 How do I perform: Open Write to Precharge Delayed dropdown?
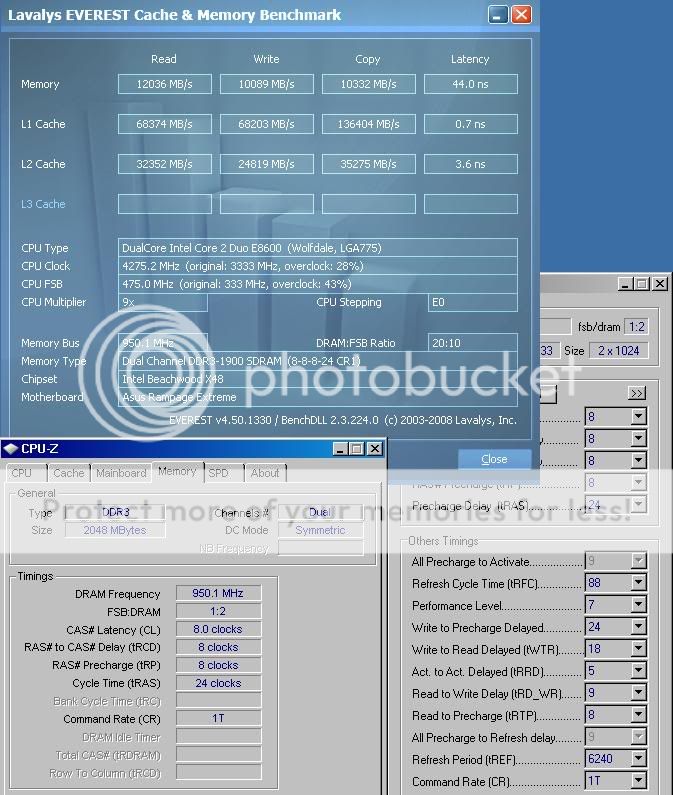tap(639, 627)
